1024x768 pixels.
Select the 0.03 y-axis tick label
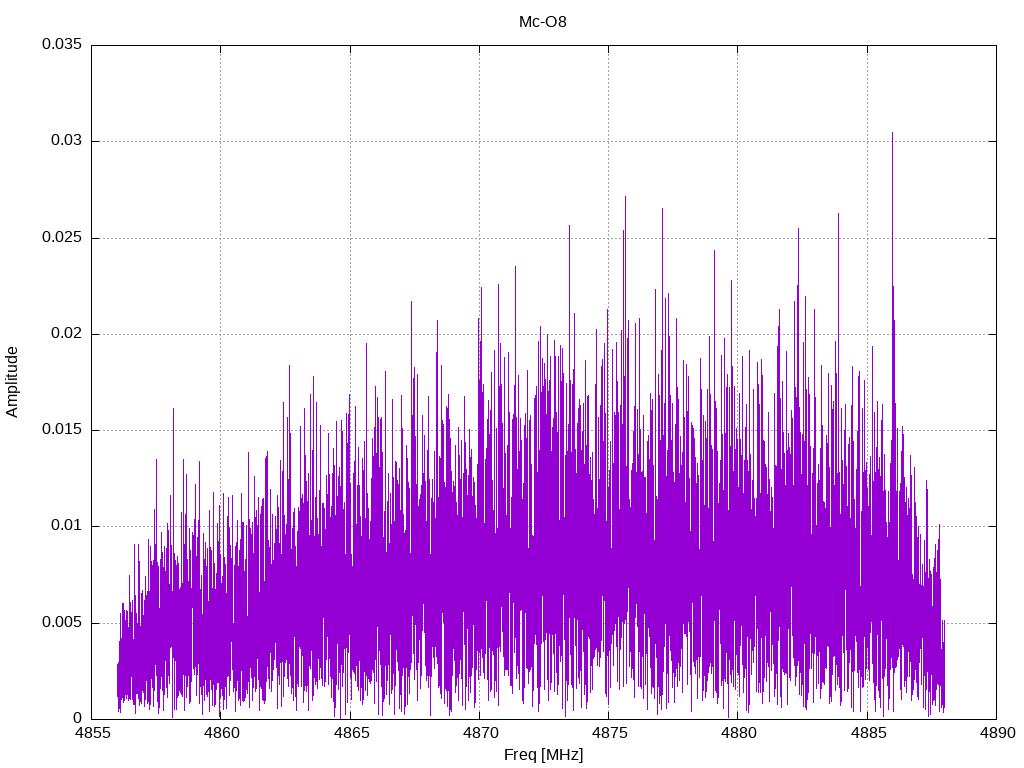65,141
